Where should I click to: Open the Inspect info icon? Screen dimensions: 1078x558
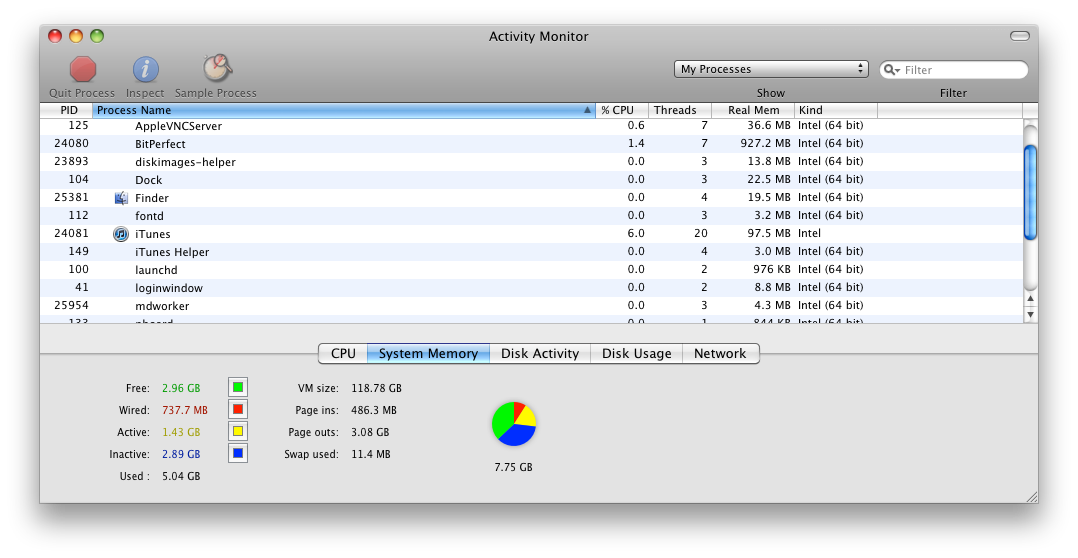coord(146,69)
